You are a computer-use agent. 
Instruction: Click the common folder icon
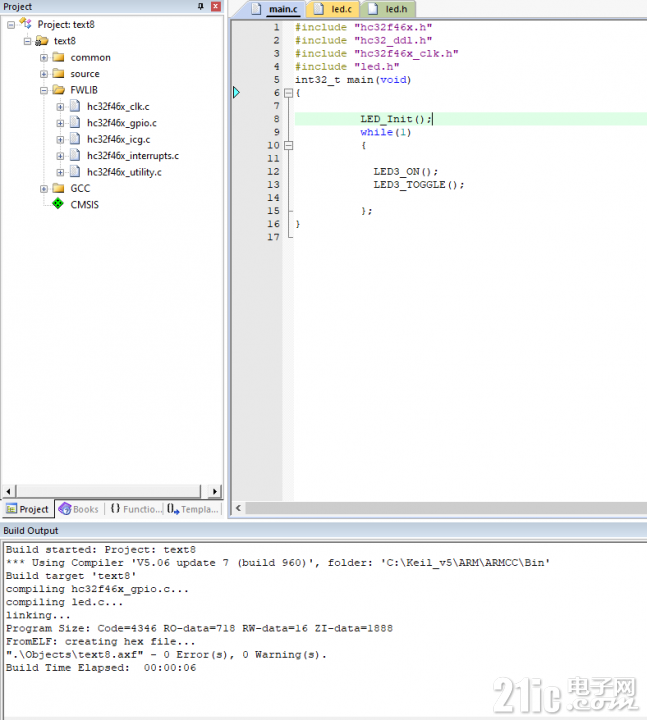click(x=58, y=57)
